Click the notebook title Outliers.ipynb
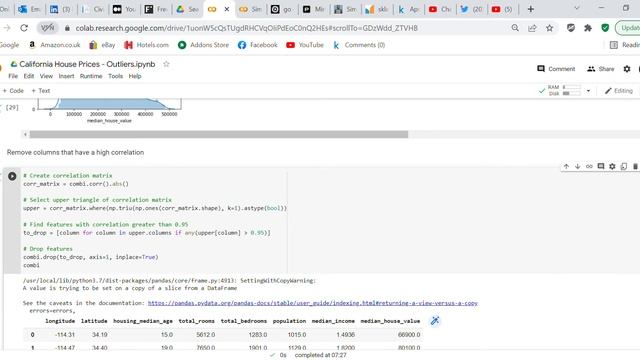 (x=87, y=64)
